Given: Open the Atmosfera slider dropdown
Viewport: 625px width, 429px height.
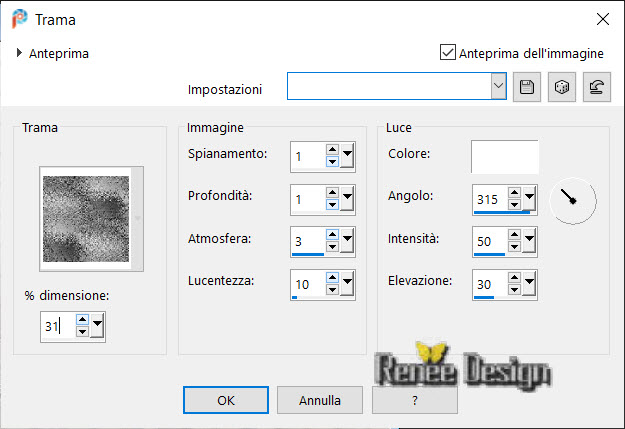Looking at the screenshot, I should click(347, 240).
